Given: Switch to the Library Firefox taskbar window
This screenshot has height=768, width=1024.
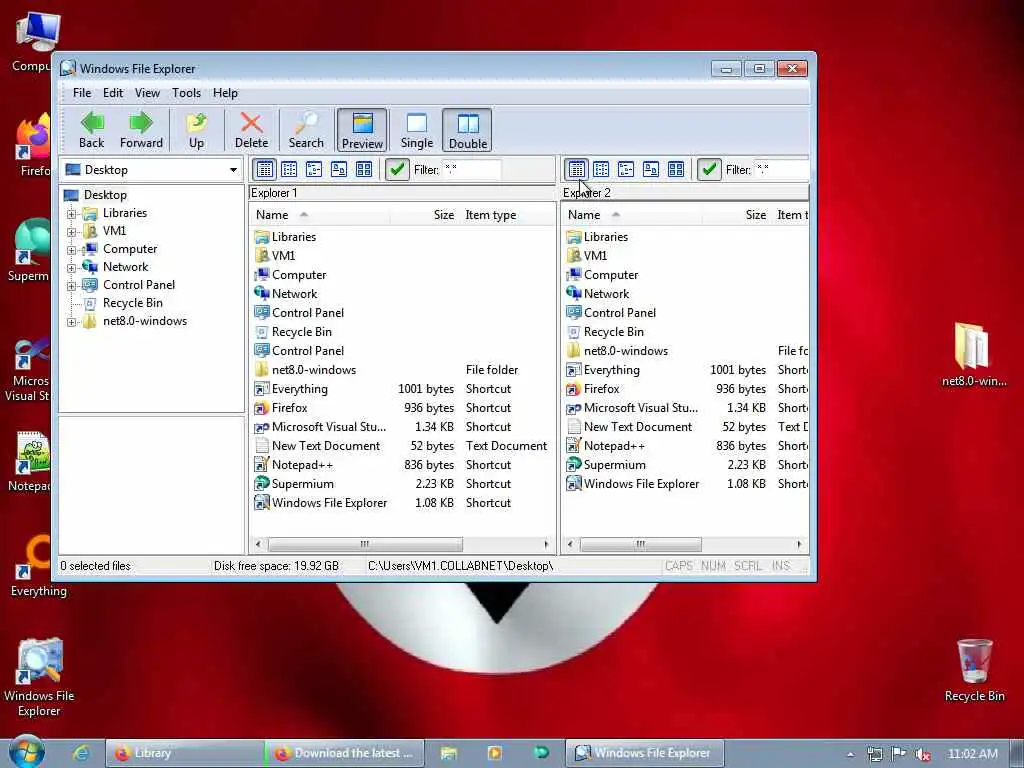Looking at the screenshot, I should tap(185, 753).
